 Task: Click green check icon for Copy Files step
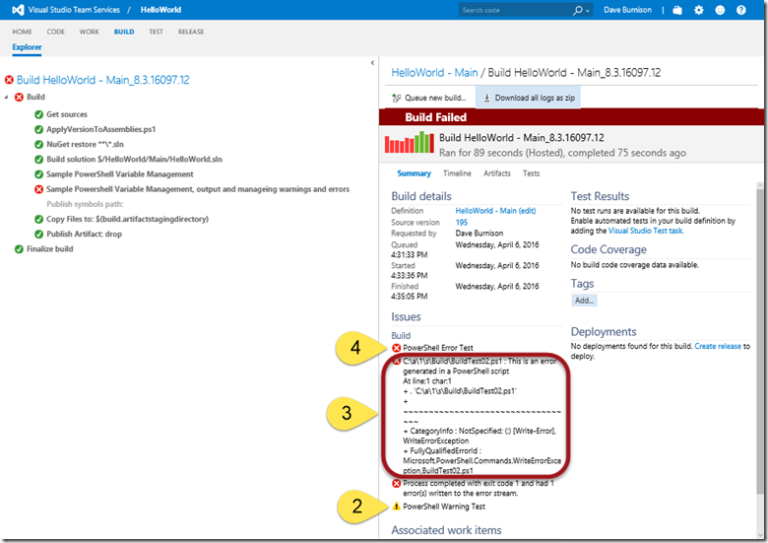pyautogui.click(x=39, y=219)
